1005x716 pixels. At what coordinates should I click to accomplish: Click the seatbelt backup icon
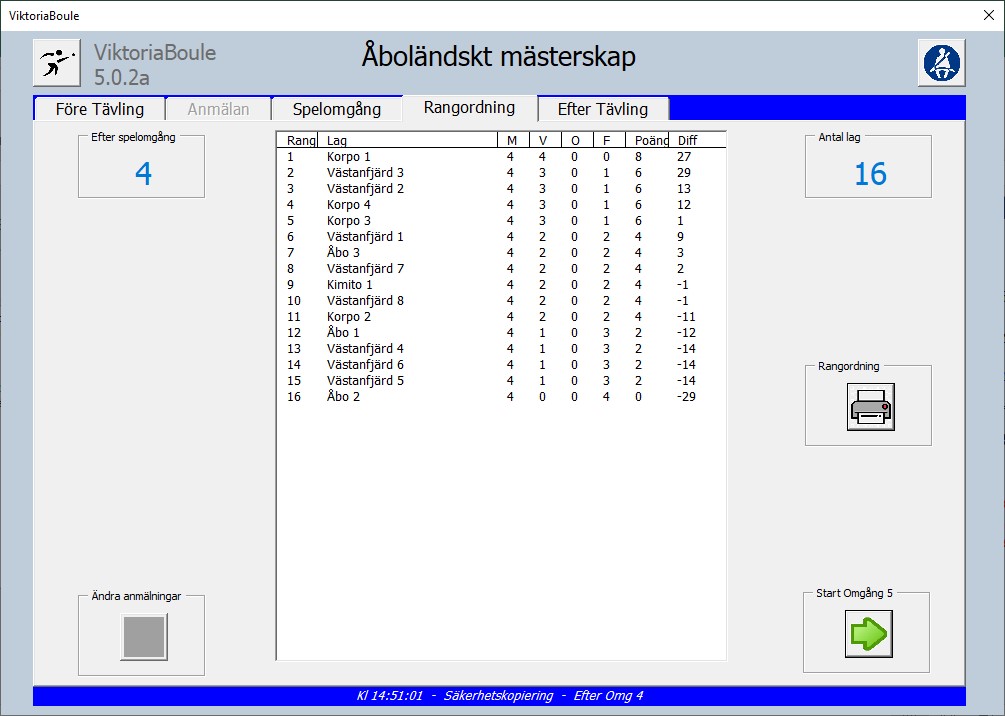point(940,64)
